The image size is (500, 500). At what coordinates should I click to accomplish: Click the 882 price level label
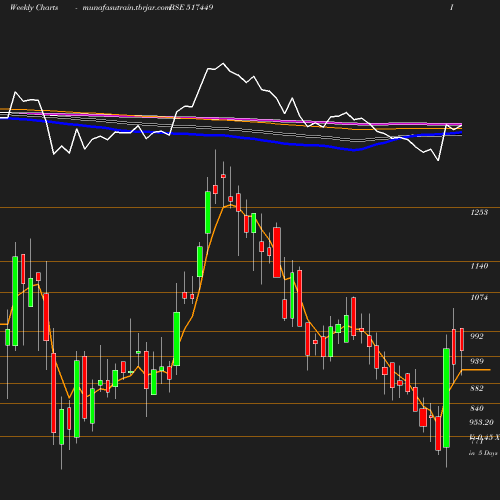pyautogui.click(x=477, y=388)
